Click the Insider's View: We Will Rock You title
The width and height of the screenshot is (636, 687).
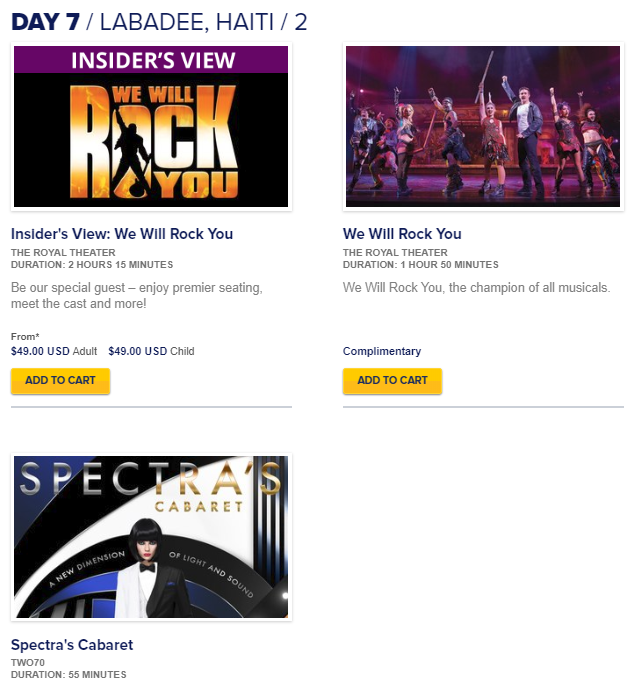(122, 234)
